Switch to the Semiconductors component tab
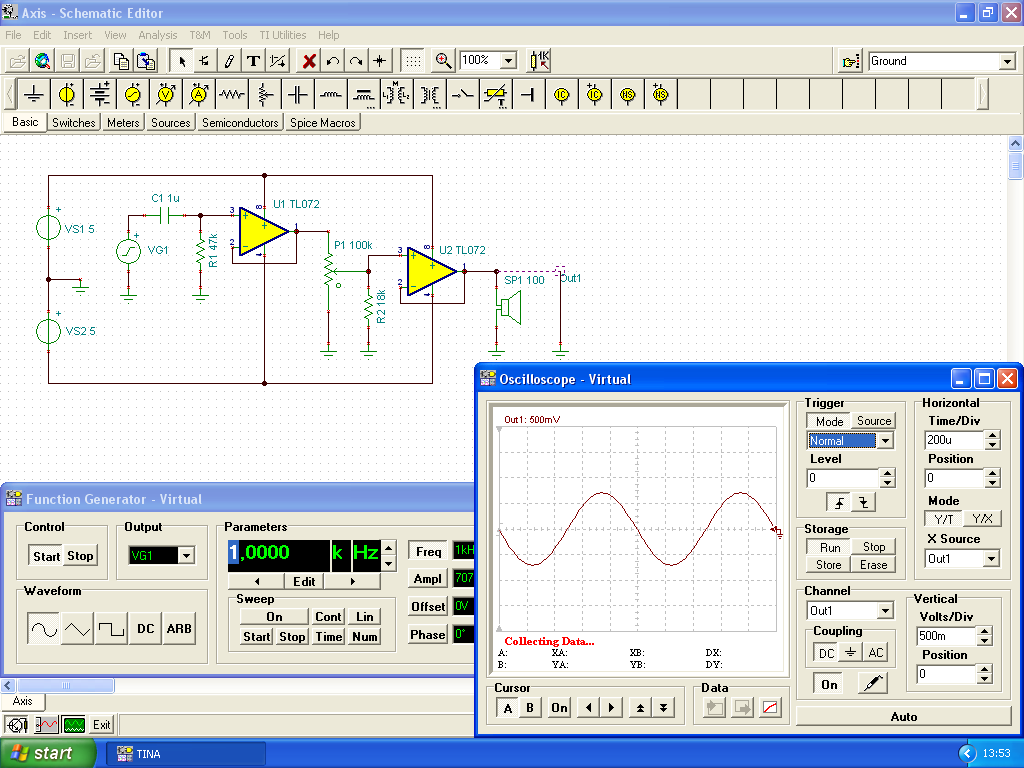This screenshot has width=1024, height=768. pos(240,123)
